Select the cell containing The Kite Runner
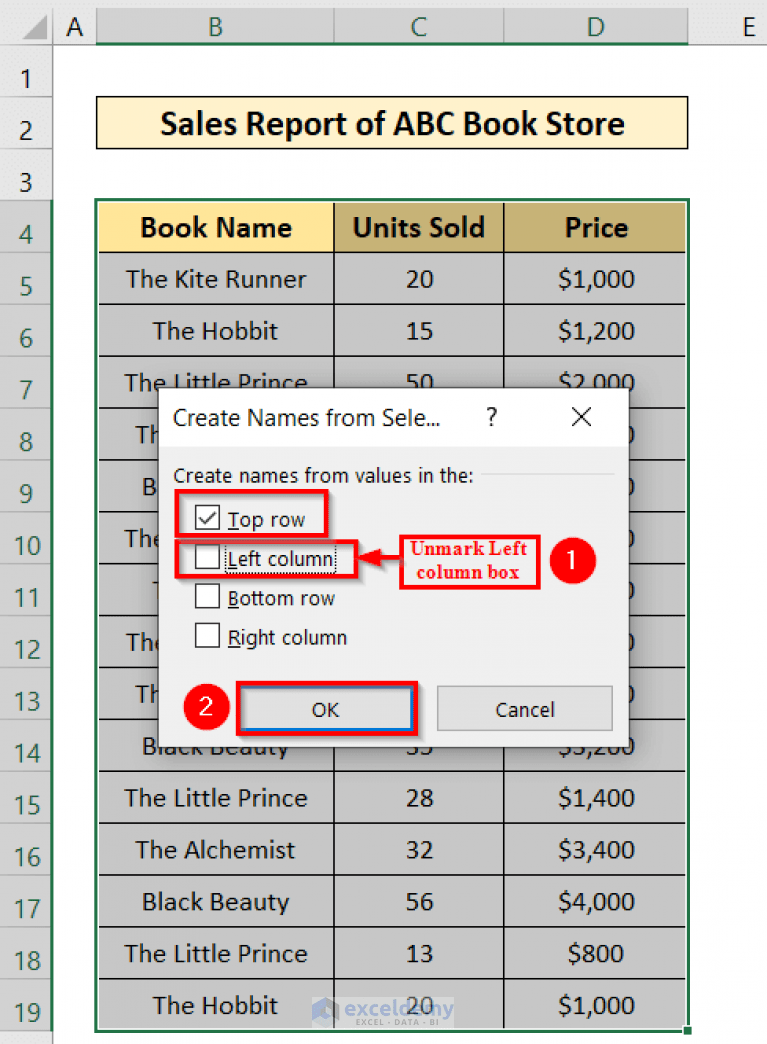This screenshot has width=767, height=1044. pos(214,279)
